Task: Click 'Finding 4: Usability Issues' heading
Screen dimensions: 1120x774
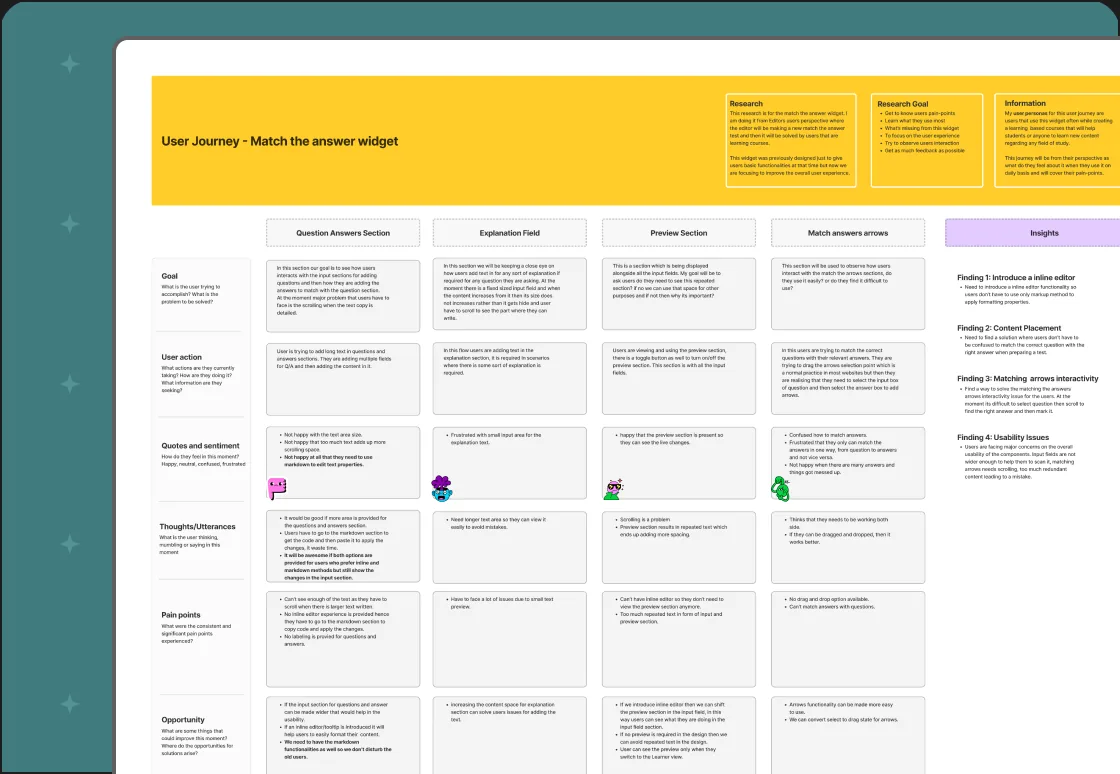Action: 1003,438
